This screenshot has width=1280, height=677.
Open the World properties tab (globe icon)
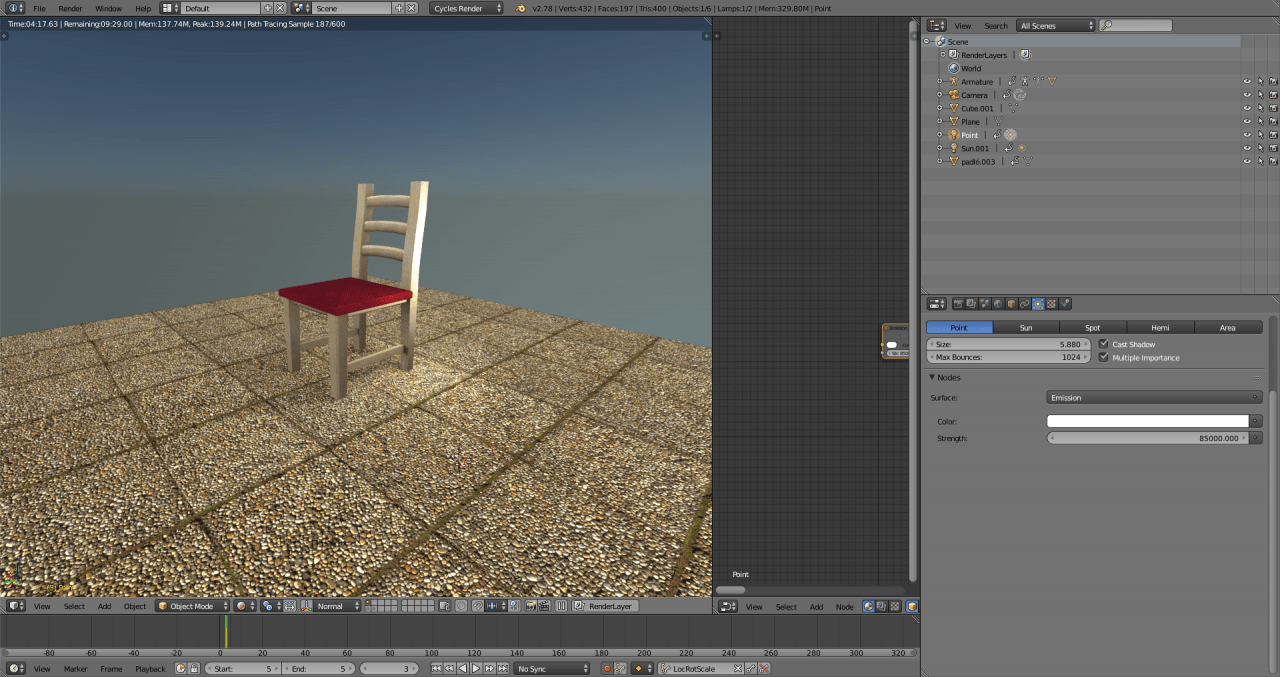998,304
